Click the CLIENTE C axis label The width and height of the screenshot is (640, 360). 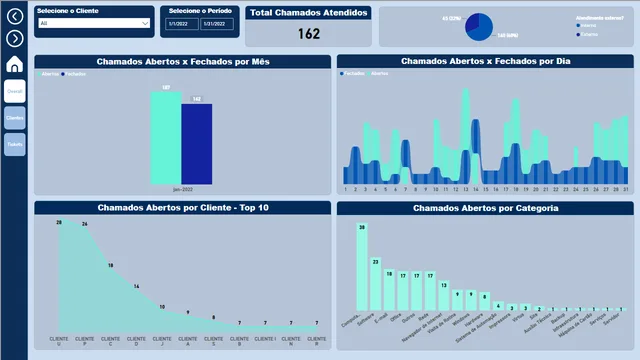[110, 342]
